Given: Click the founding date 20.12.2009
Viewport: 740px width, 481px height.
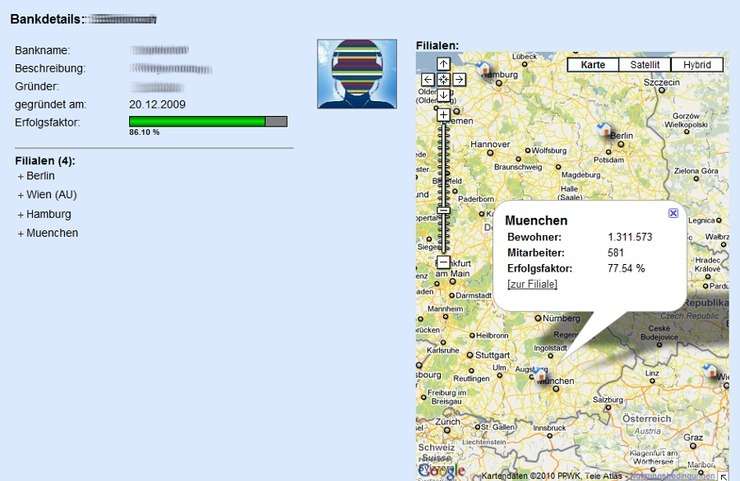Looking at the screenshot, I should tap(157, 104).
